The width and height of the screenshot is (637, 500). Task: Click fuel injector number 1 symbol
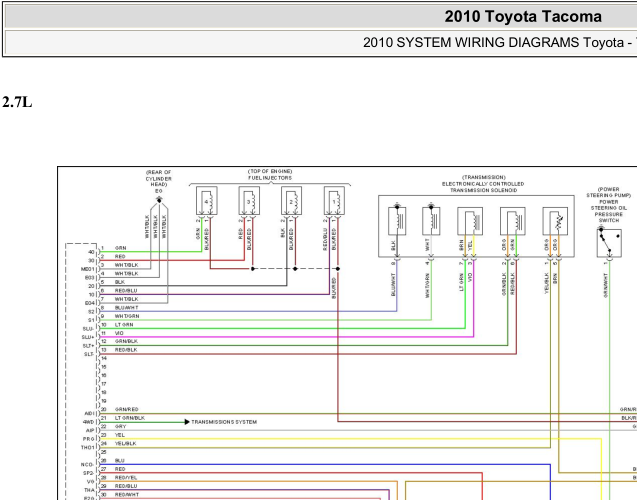(x=334, y=201)
